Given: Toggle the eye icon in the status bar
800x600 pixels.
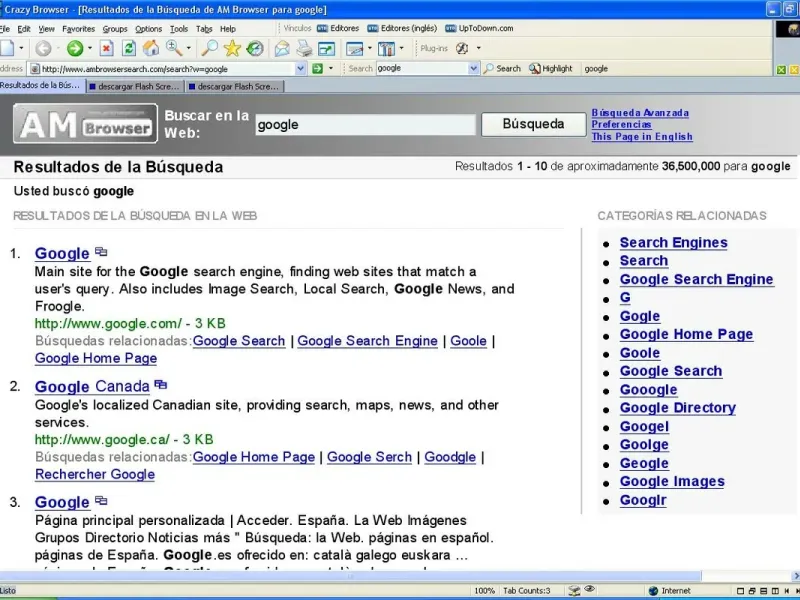Looking at the screenshot, I should coord(589,589).
